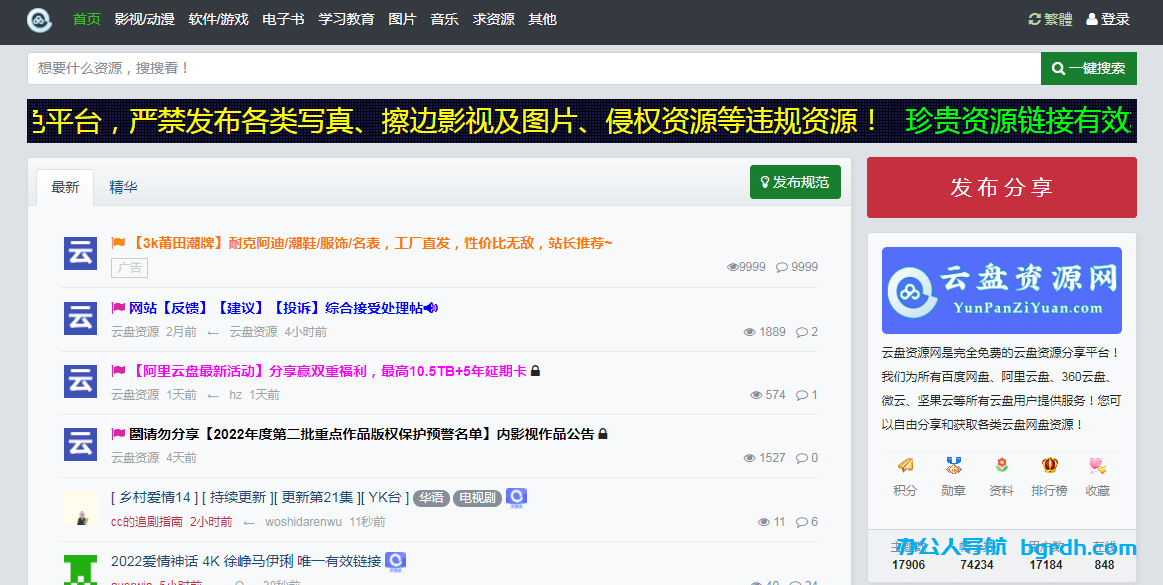
Task: Click the 登录 login link
Action: coord(1108,20)
